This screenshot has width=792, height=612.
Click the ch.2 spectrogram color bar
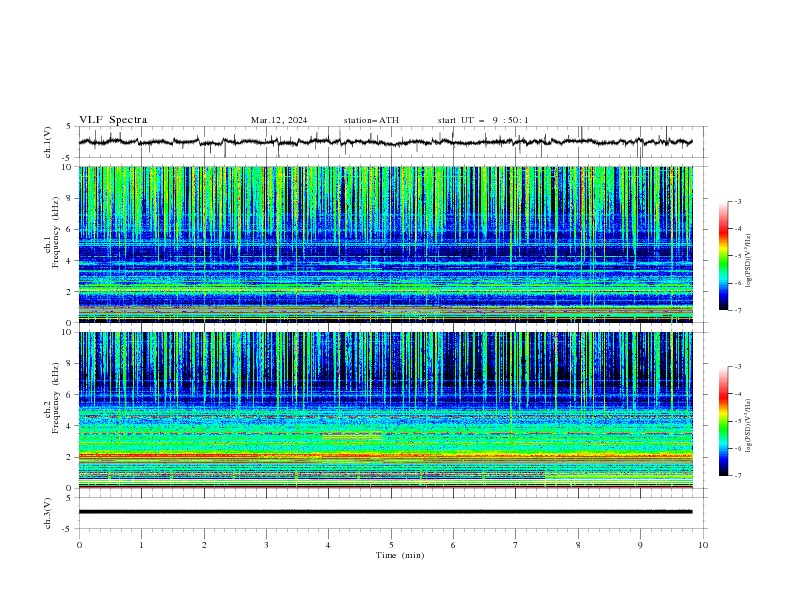click(x=723, y=421)
